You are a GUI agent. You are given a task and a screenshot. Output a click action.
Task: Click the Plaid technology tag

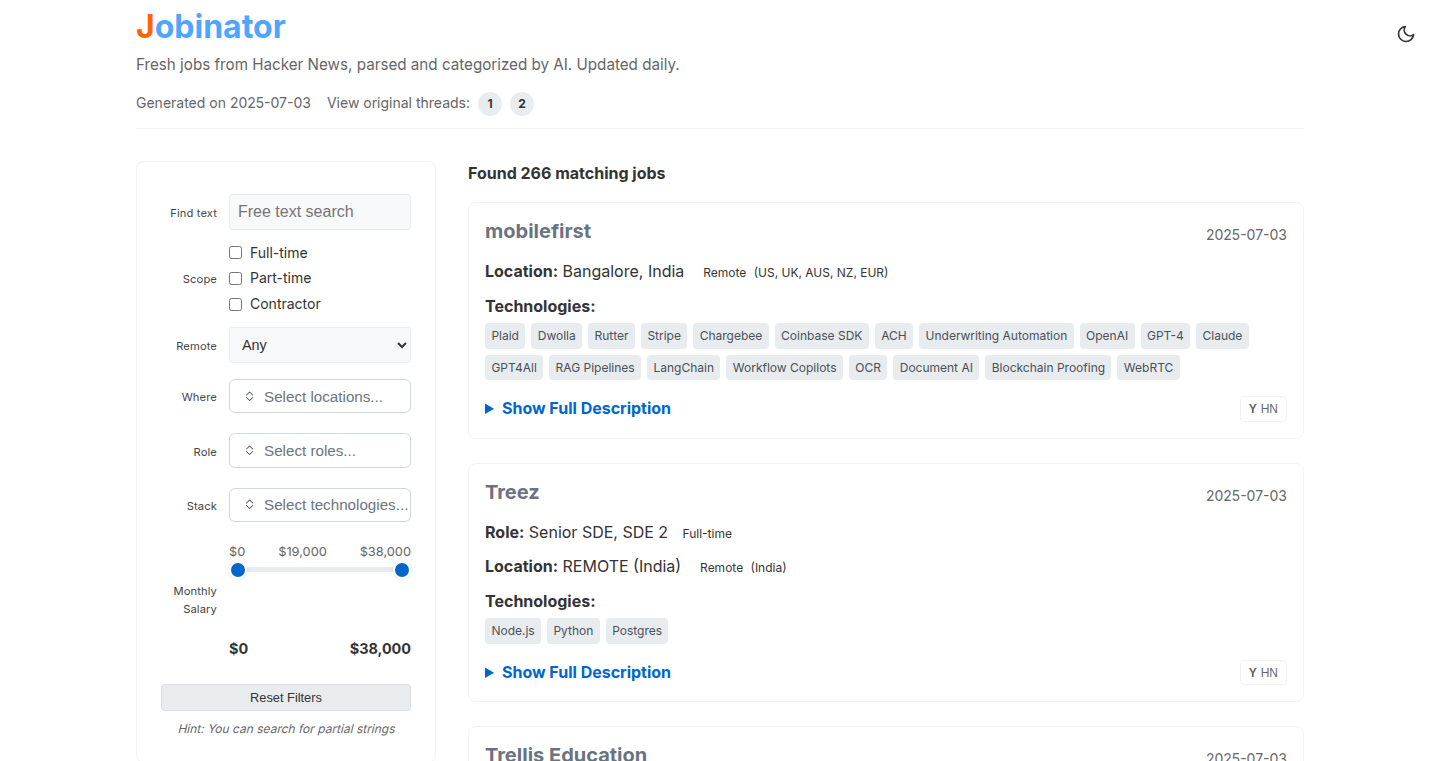point(506,336)
